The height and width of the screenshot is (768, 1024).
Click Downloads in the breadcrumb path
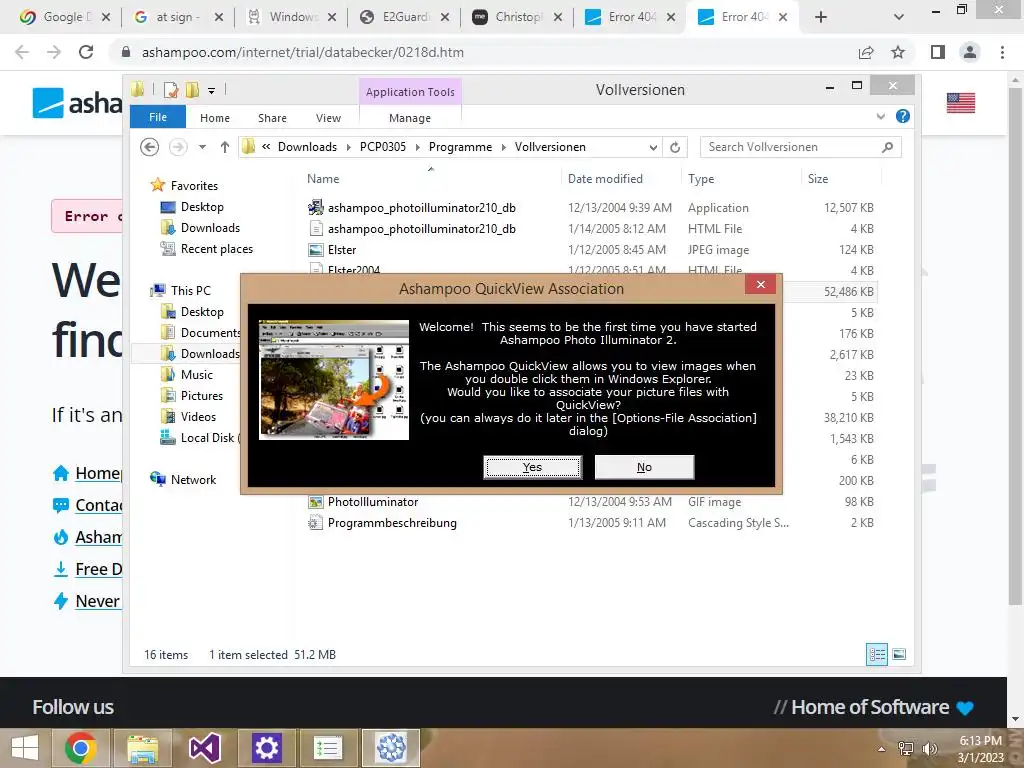(307, 147)
